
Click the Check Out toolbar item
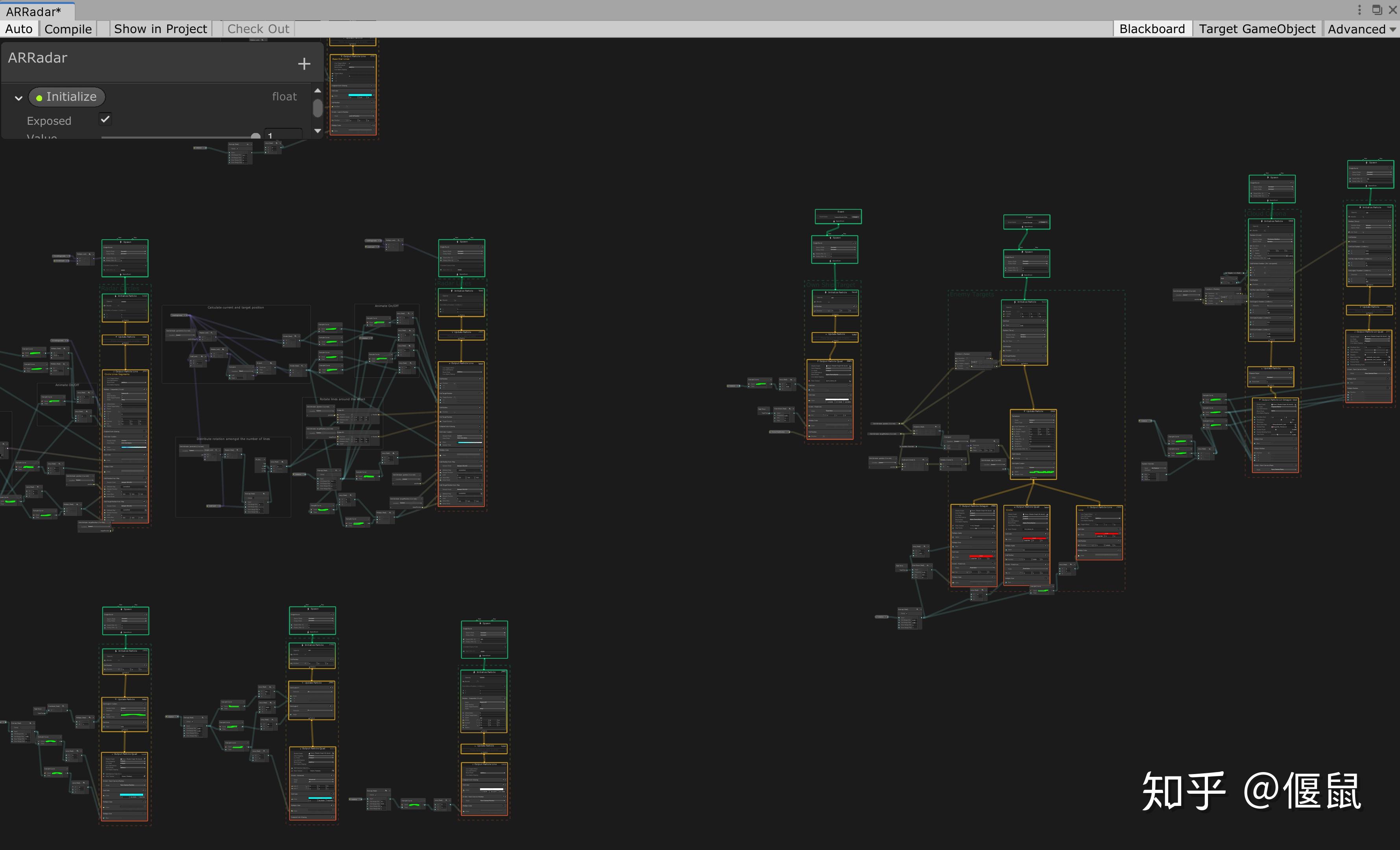coord(258,29)
